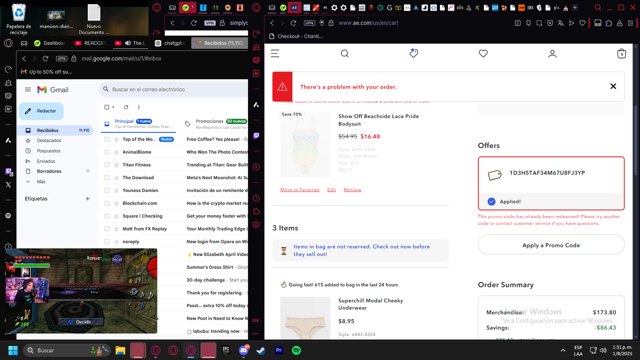Open Aria AI in left Opera sidebar
Viewport: 640px width, 360px height.
(8, 140)
